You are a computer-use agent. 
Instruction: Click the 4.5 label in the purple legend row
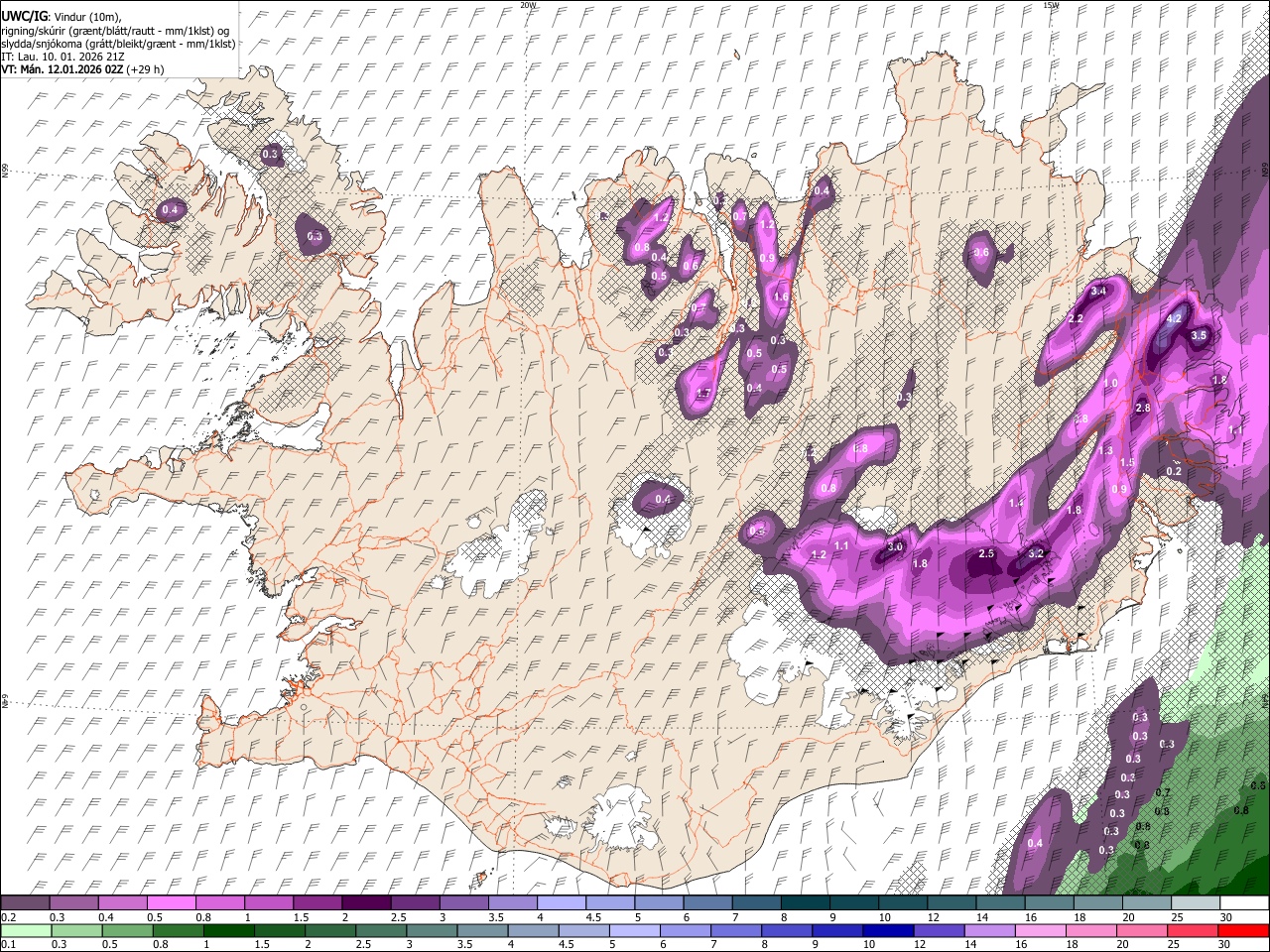click(593, 917)
